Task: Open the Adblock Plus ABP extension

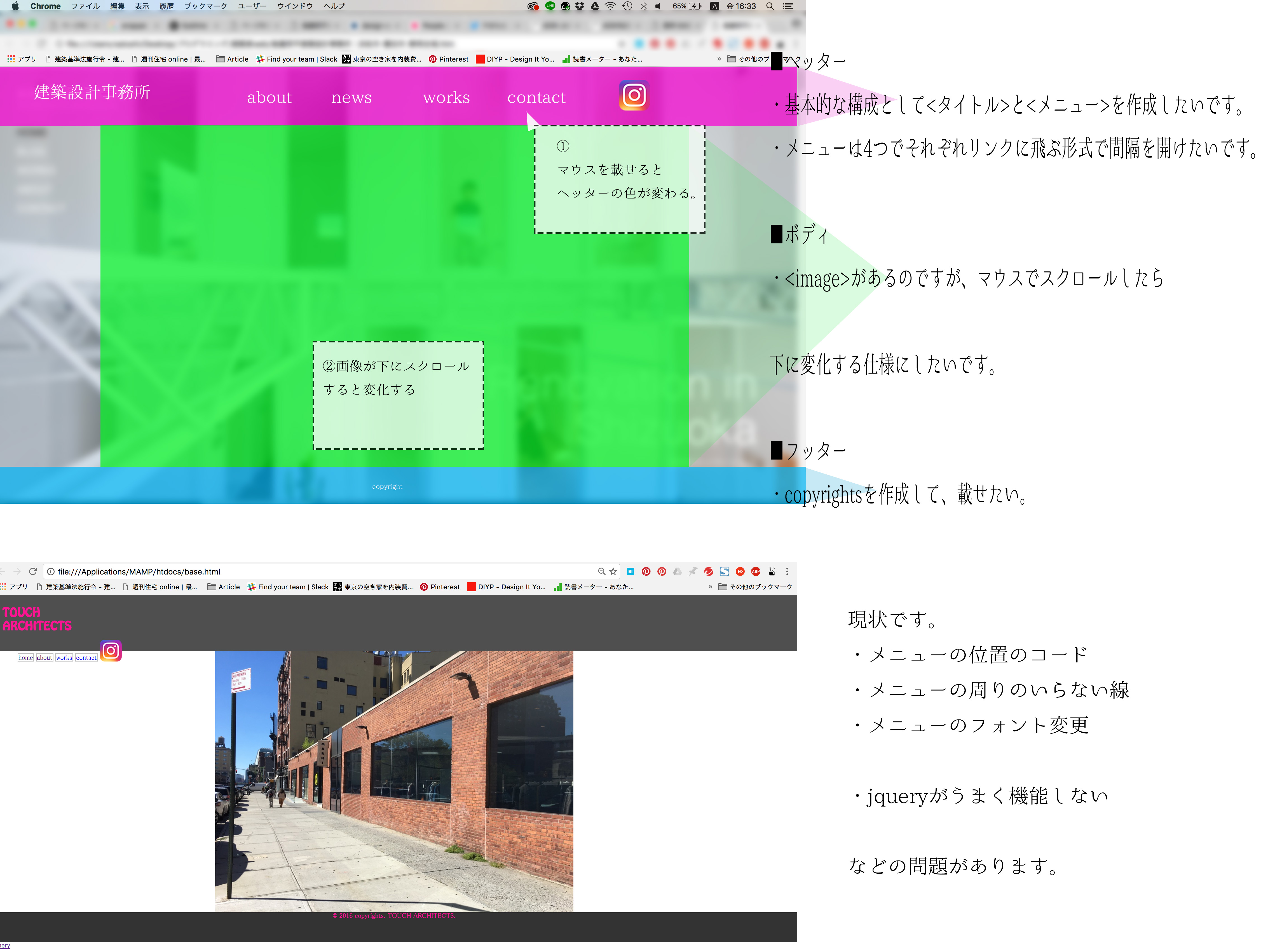Action: click(756, 572)
